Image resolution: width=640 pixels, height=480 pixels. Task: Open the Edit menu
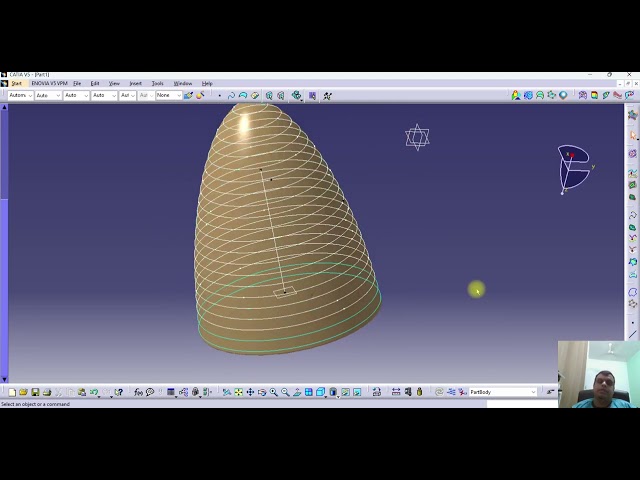coord(95,83)
